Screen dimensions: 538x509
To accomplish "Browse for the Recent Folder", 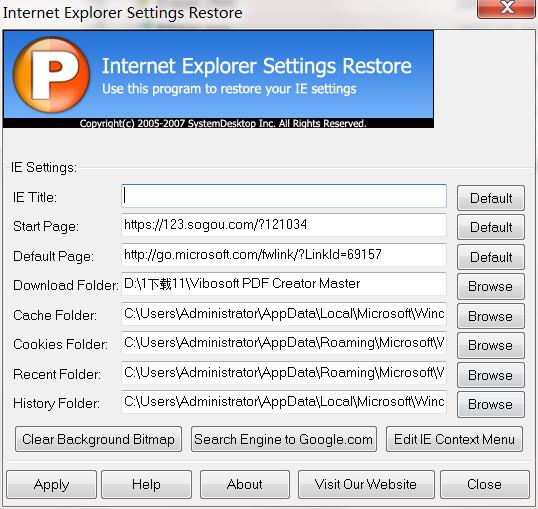I will (x=491, y=375).
